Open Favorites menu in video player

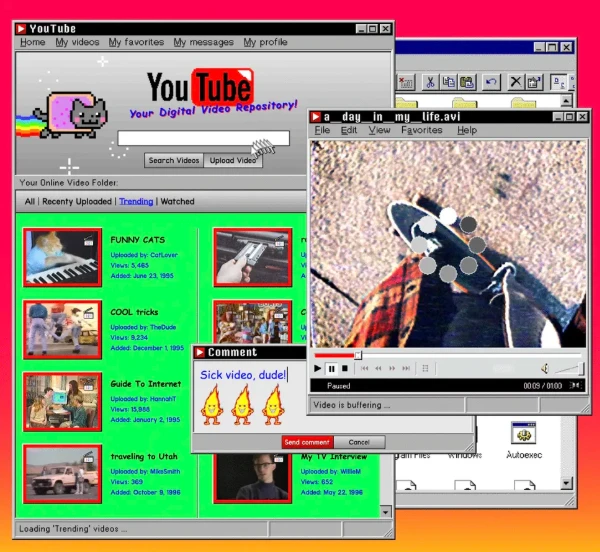pyautogui.click(x=422, y=130)
